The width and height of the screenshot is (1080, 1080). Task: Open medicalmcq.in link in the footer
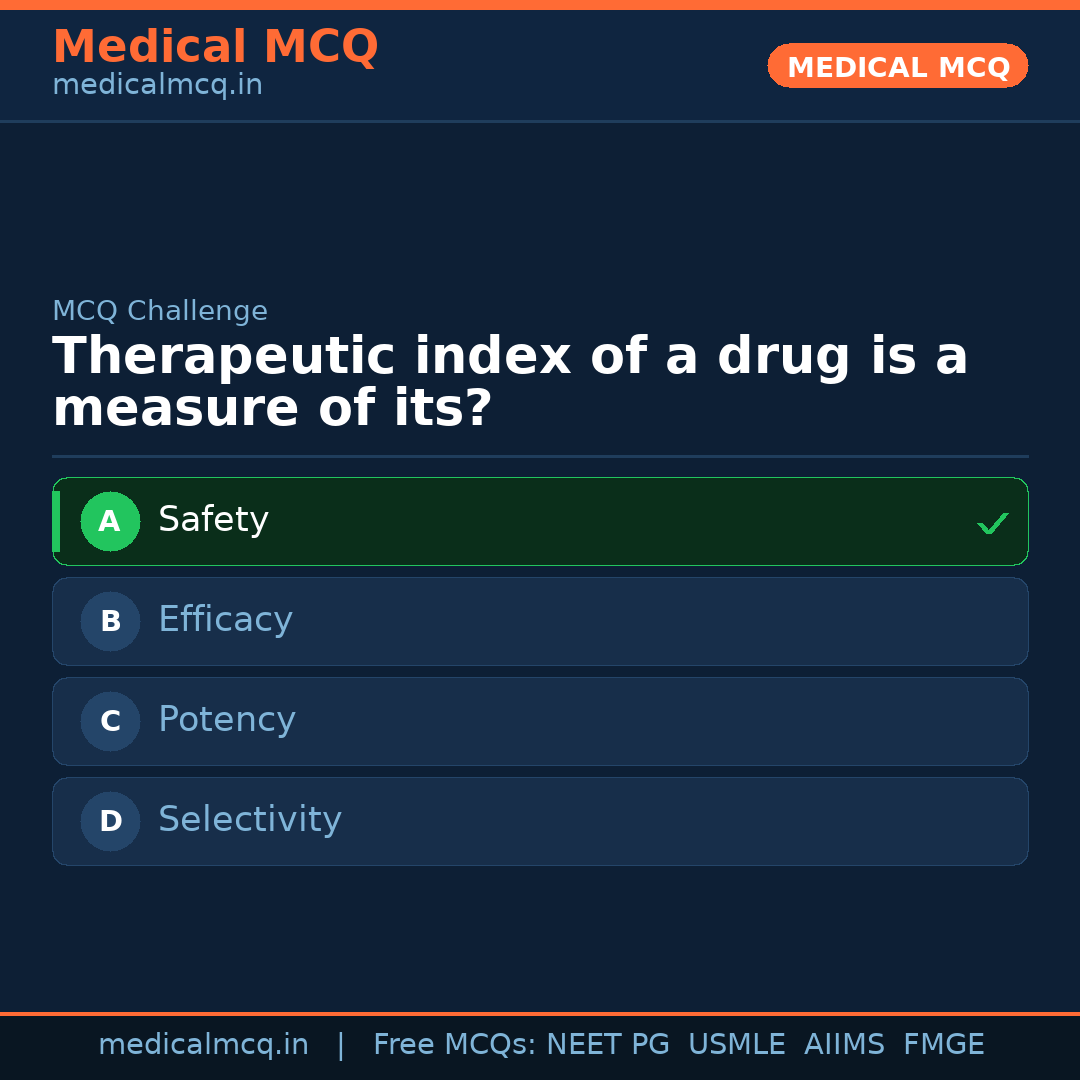203,1045
